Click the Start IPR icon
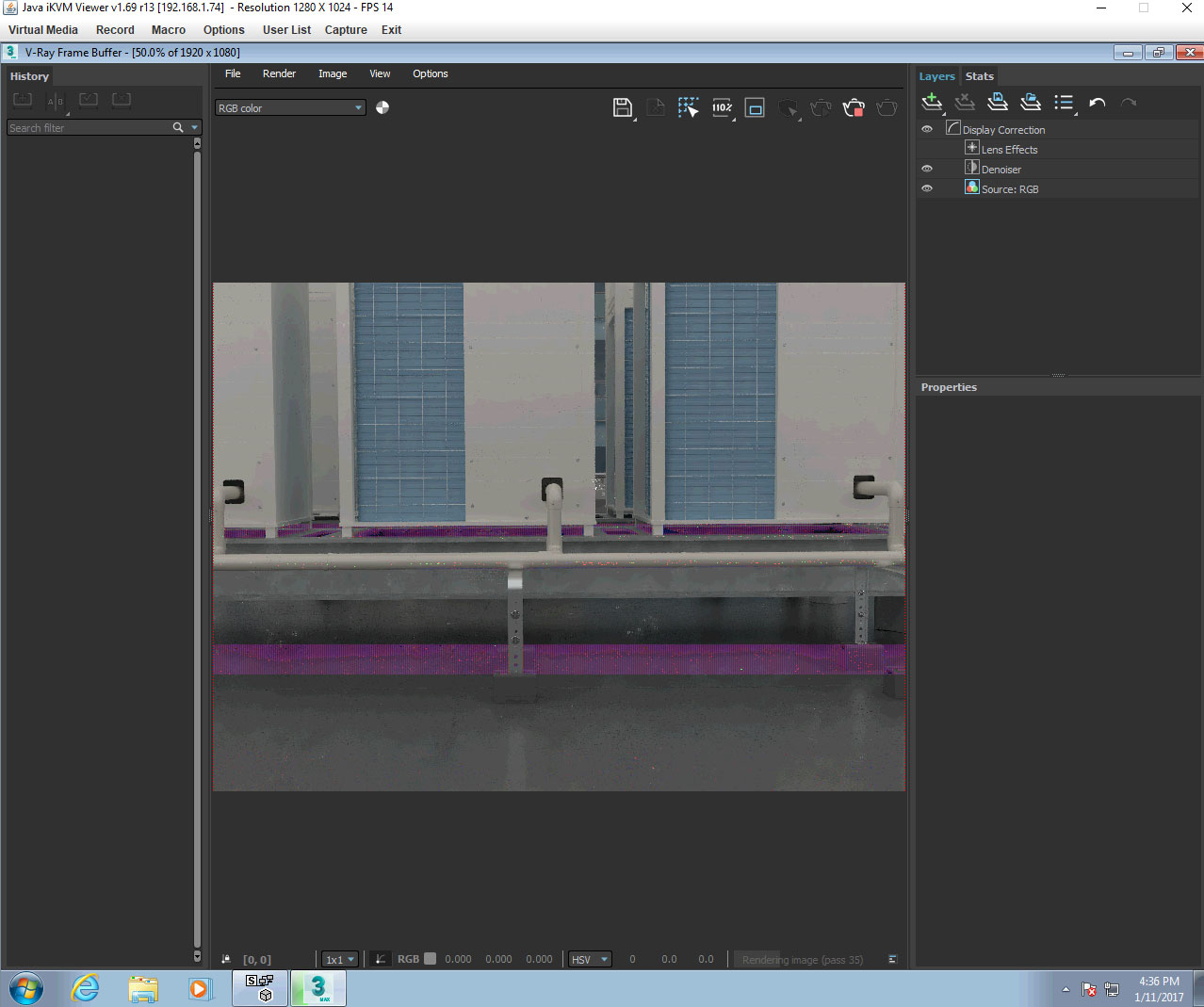The image size is (1204, 1007). point(789,108)
